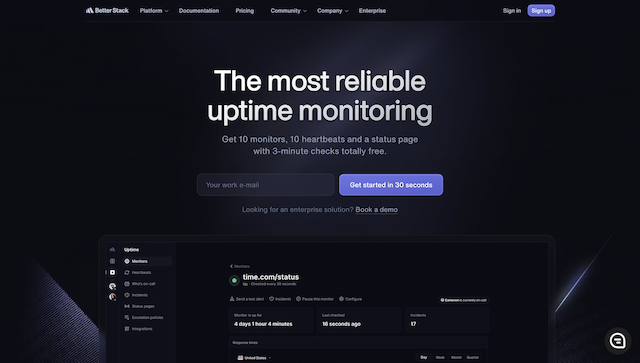Click the Uptime sidebar heading
Screen dimensions: 640x363
point(131,249)
